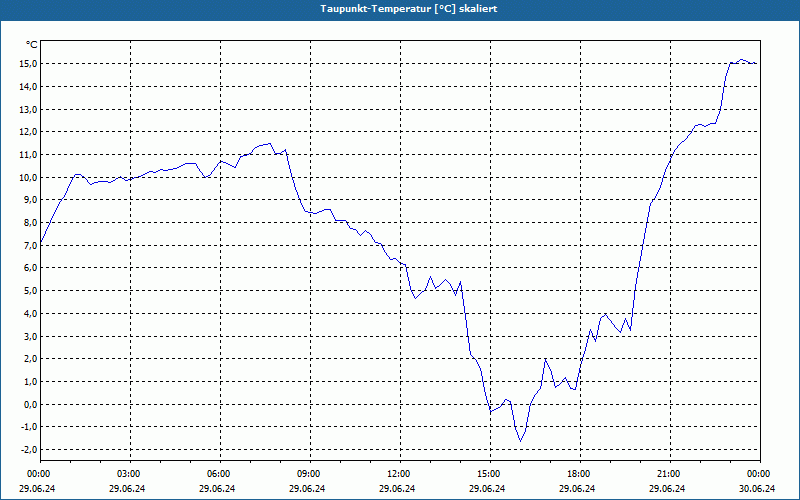Screen dimensions: 800x500
Task: Select the '-2,0' y-axis label
Action: [x=29, y=449]
